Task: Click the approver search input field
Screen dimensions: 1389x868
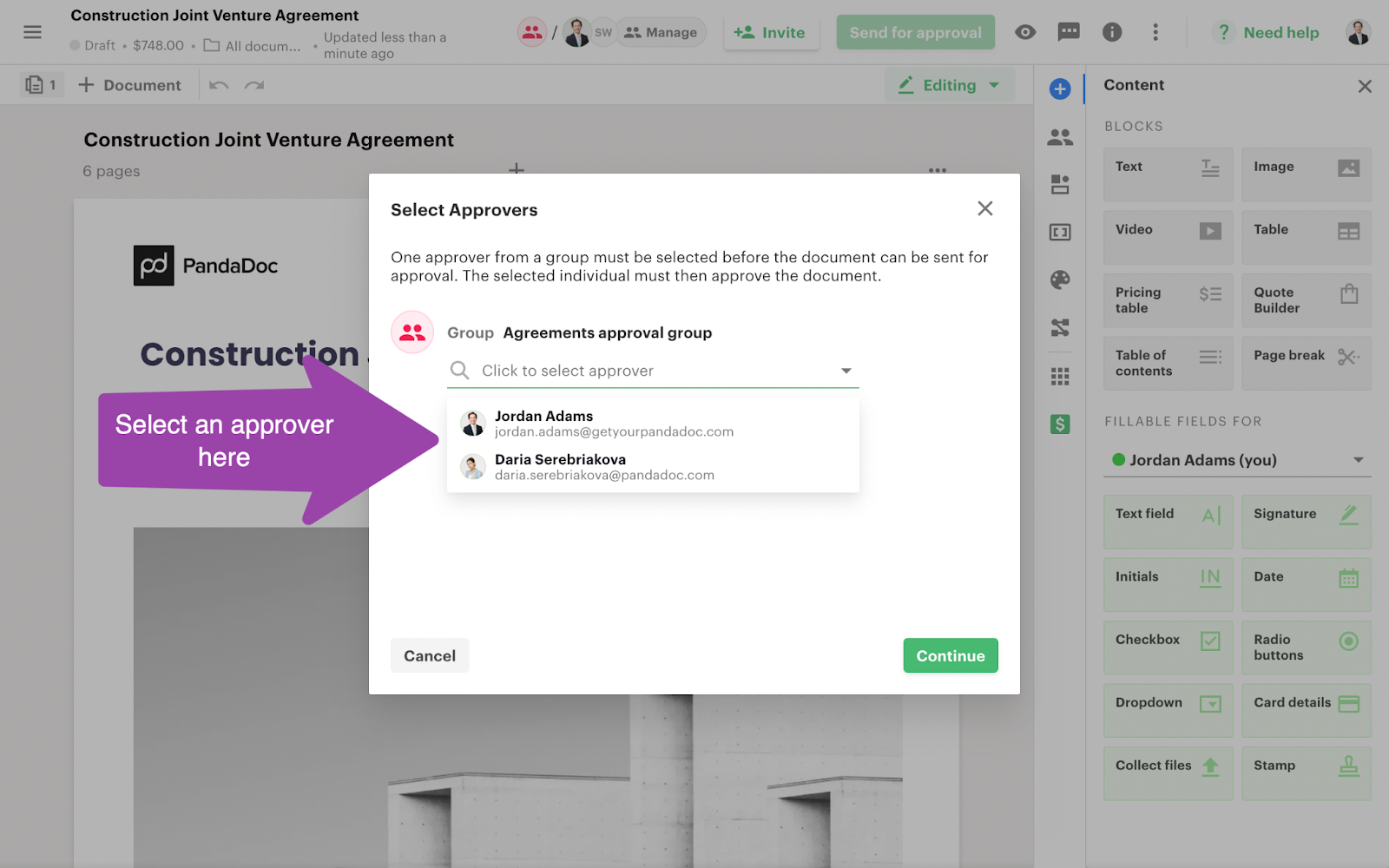Action: (653, 371)
